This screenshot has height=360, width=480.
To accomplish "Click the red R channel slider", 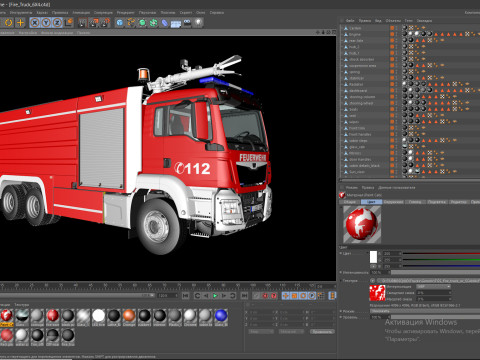I will (441, 254).
